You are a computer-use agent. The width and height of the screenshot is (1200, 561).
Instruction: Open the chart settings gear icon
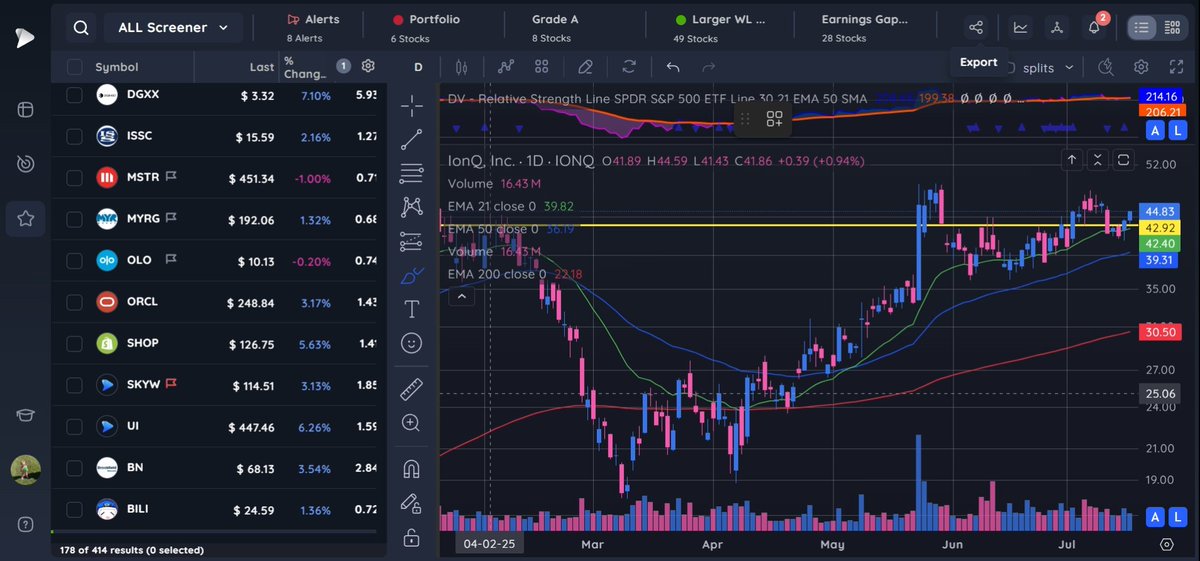click(1141, 67)
